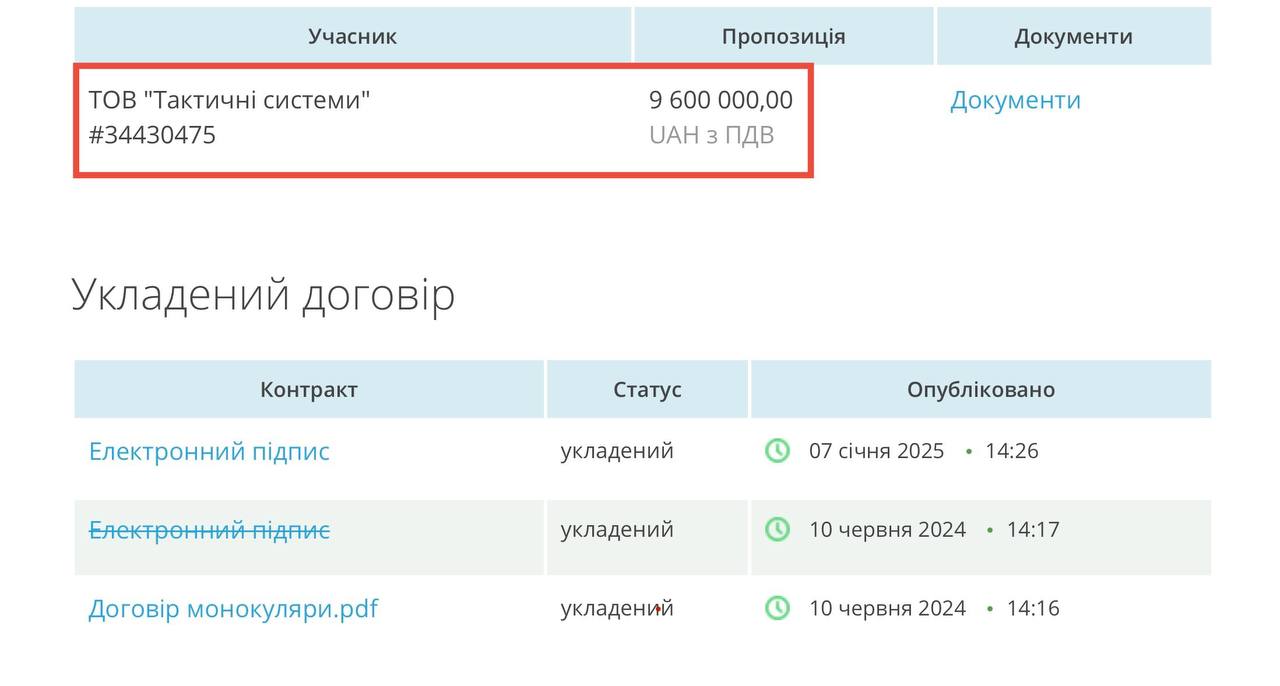The image size is (1280, 686).
Task: Click the clock icon beside 10 червня 2024 14:17
Action: 777,529
